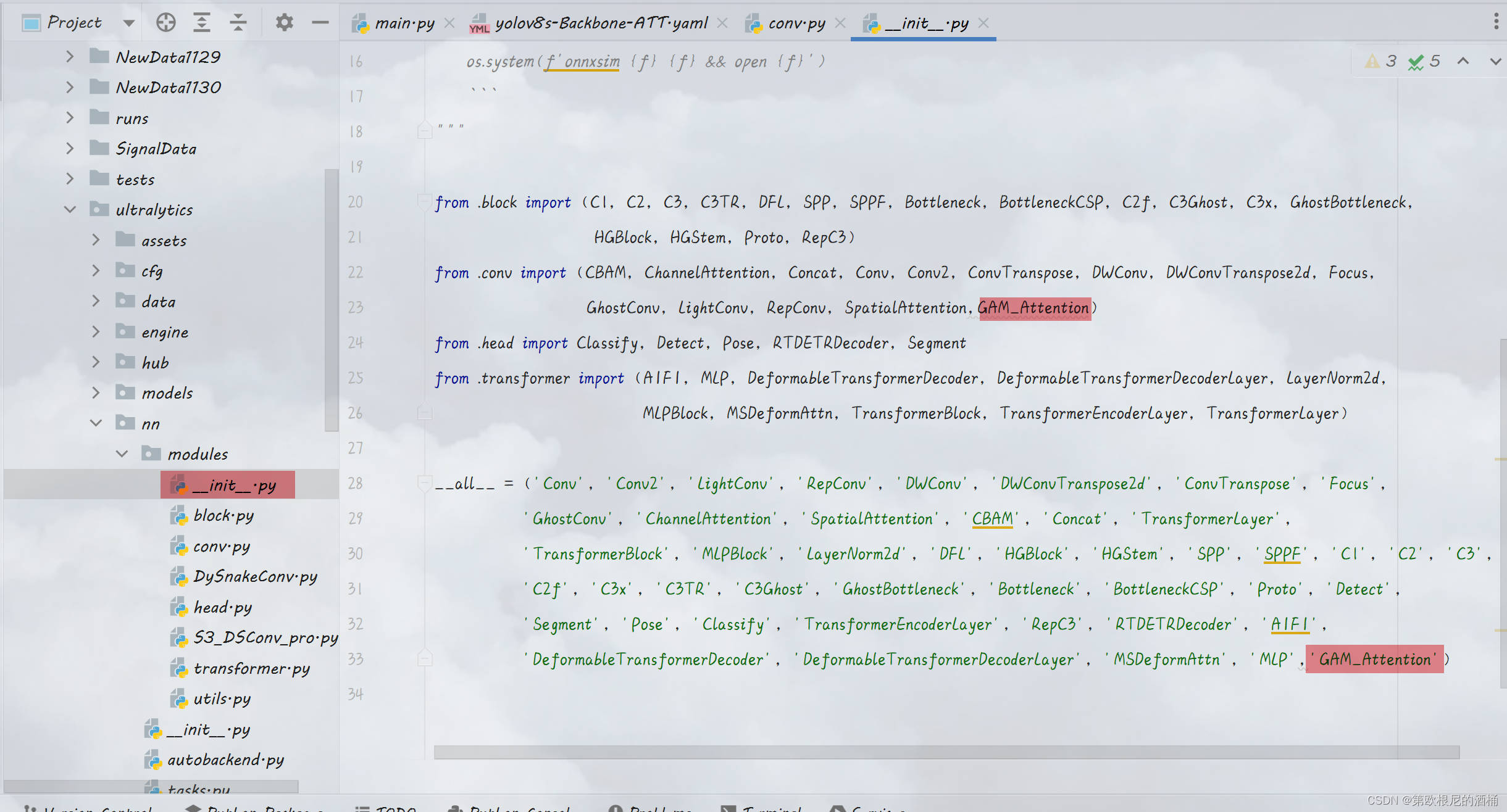The image size is (1507, 812).
Task: Click the NewData1129 folder icon
Action: [x=99, y=56]
